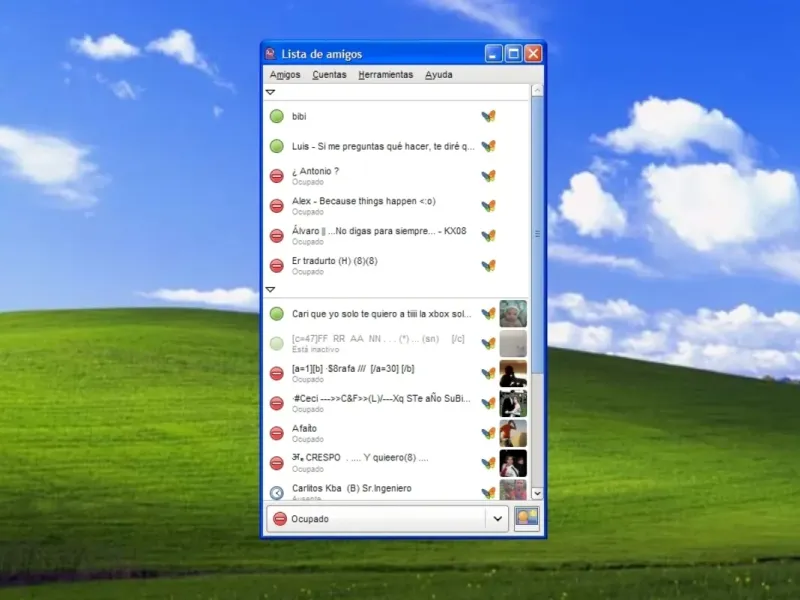This screenshot has width=800, height=600.
Task: Click the buddy list vertical scrollbar thumb
Action: tap(537, 235)
